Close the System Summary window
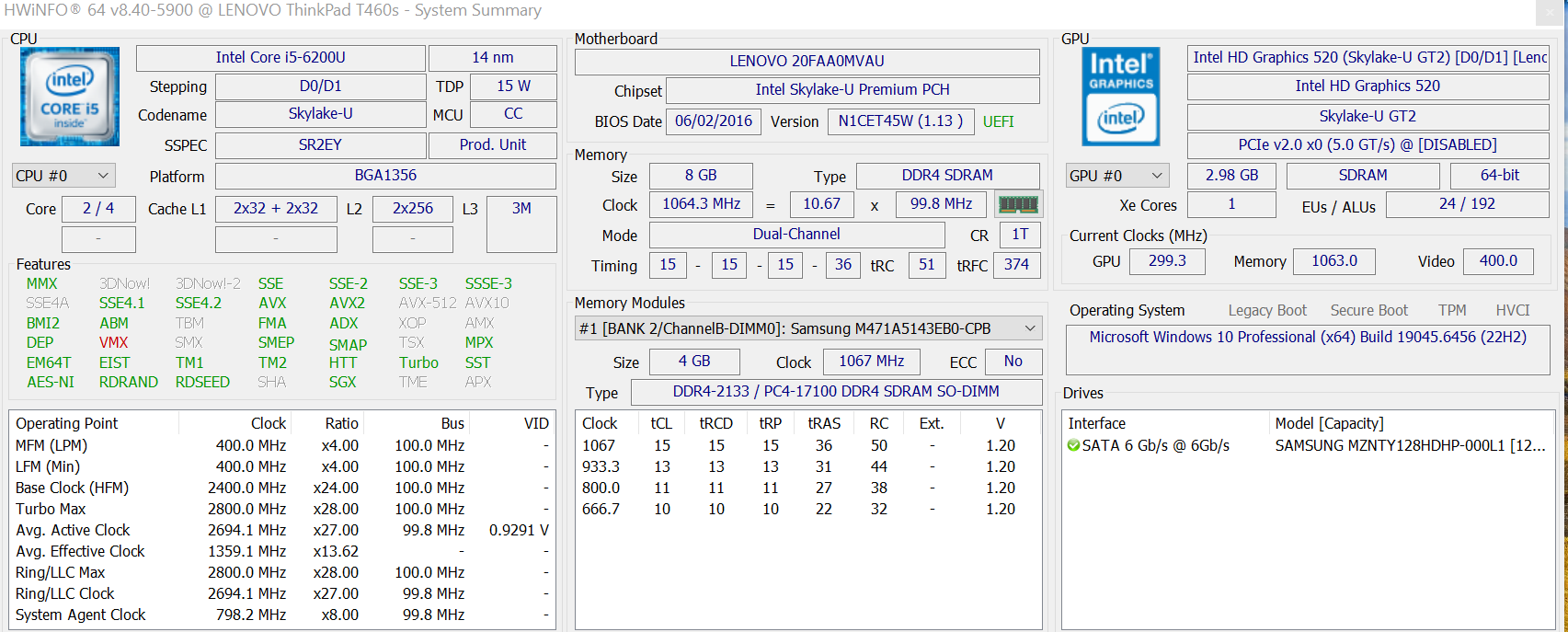 pyautogui.click(x=1551, y=11)
